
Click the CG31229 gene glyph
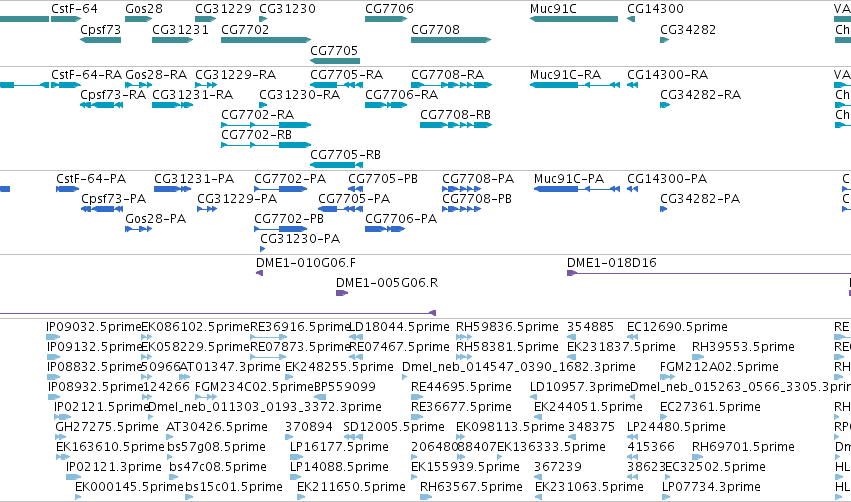click(206, 19)
